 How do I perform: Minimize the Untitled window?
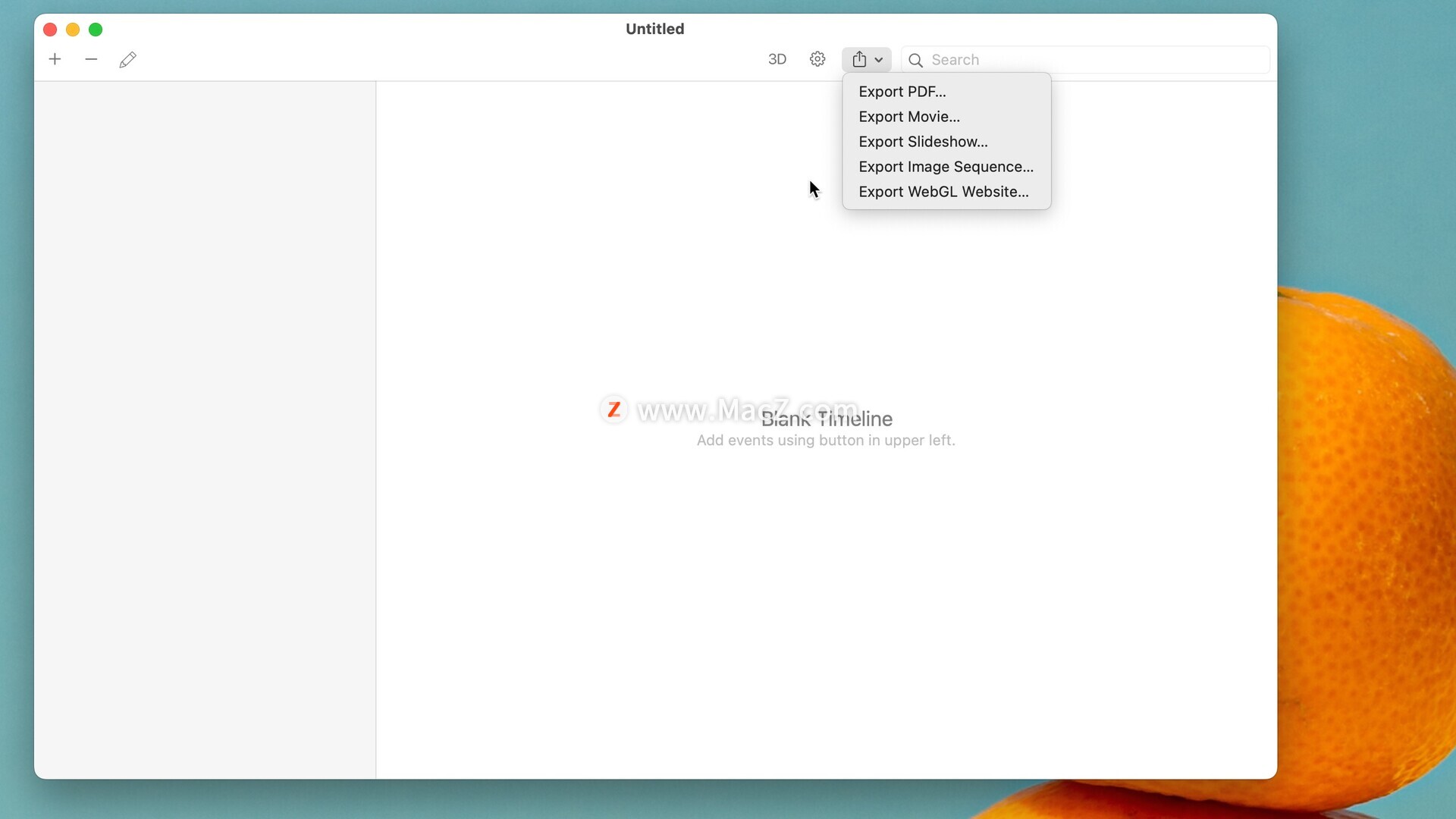coord(73,30)
